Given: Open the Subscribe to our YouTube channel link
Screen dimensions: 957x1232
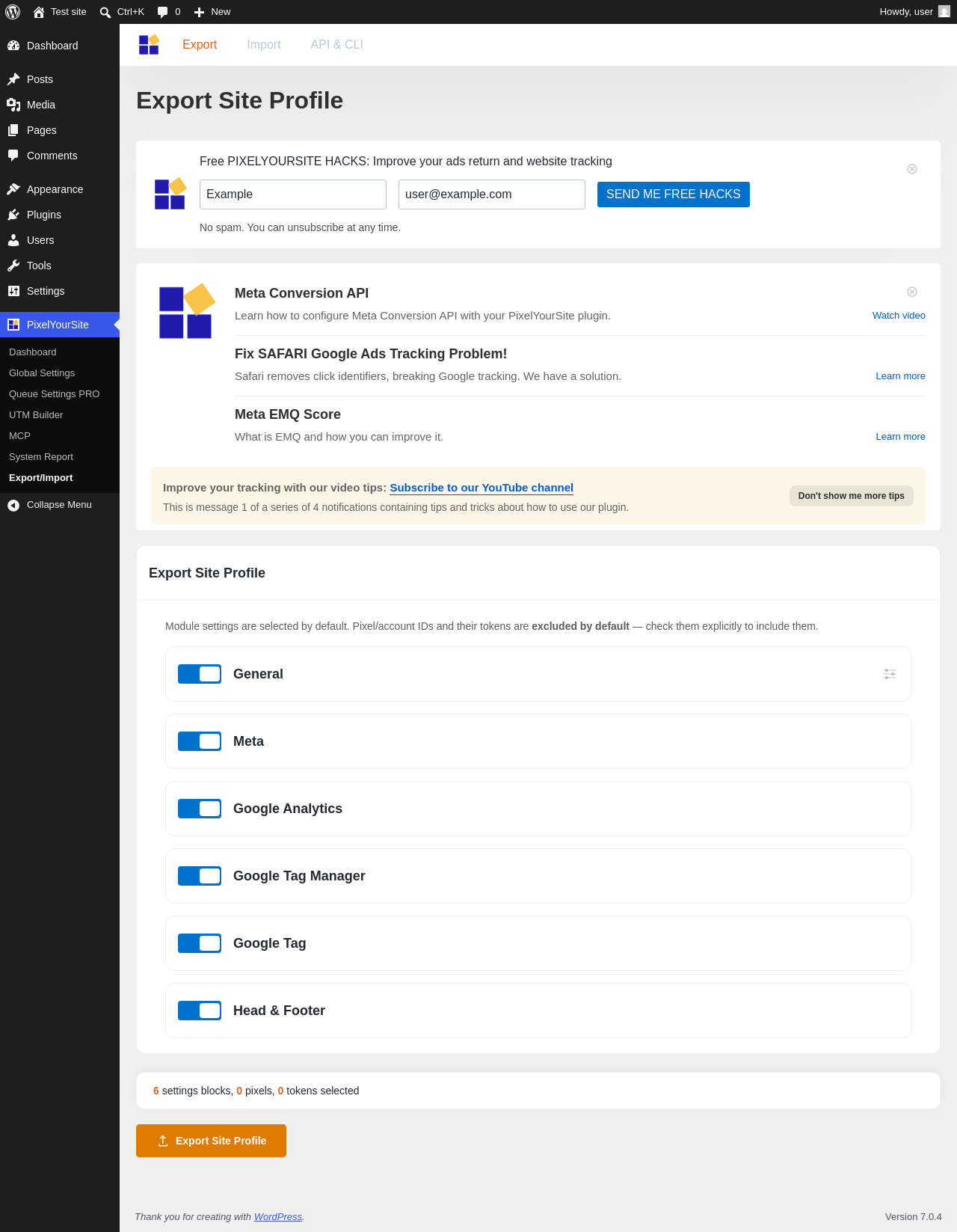Looking at the screenshot, I should (481, 488).
